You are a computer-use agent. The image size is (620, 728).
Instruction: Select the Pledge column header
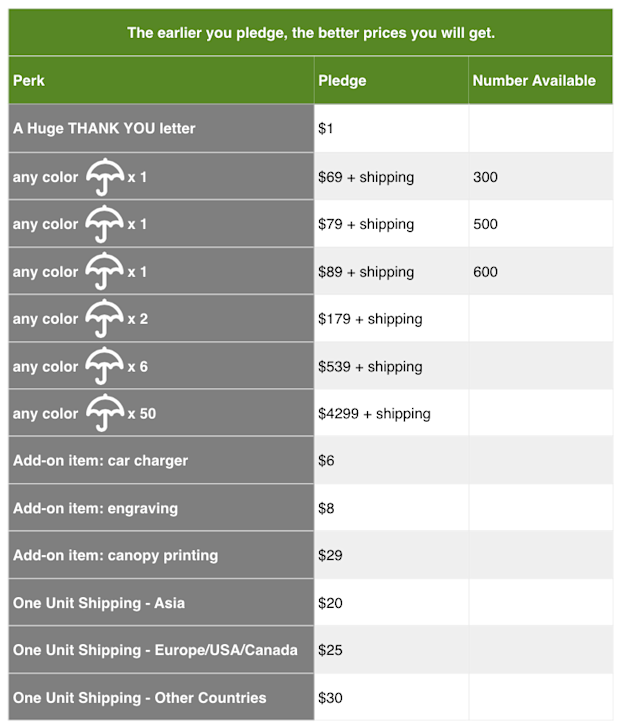click(x=342, y=81)
